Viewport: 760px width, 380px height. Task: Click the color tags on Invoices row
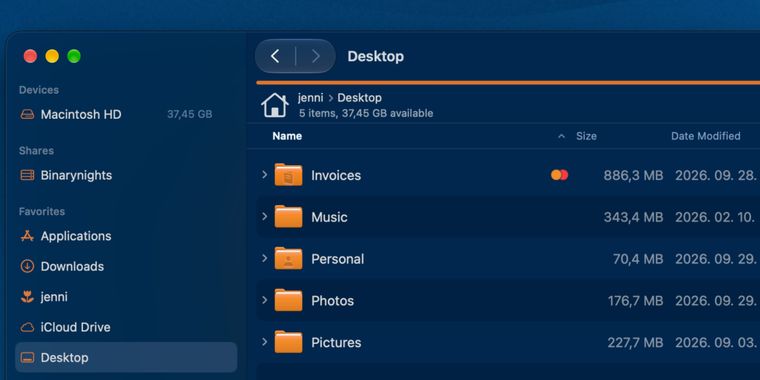coord(559,175)
